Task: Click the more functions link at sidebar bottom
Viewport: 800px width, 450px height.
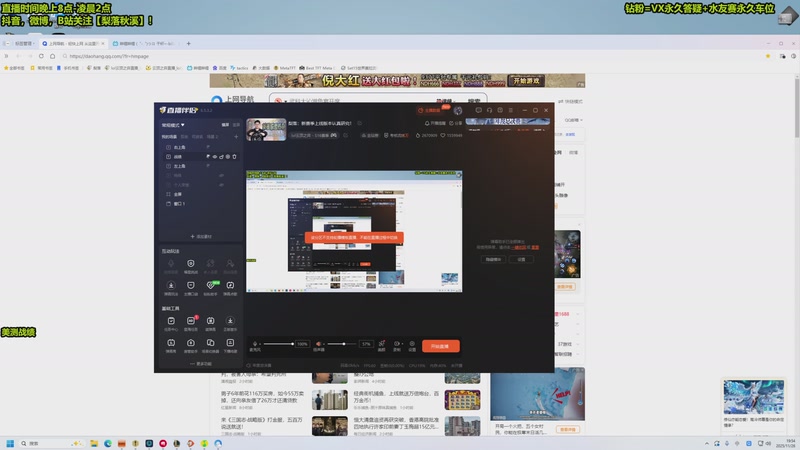Action: click(x=201, y=364)
